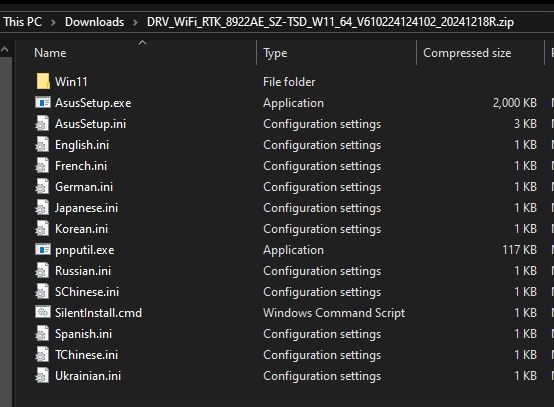Select the Korean.ini file name
The height and width of the screenshot is (407, 554).
click(x=81, y=229)
